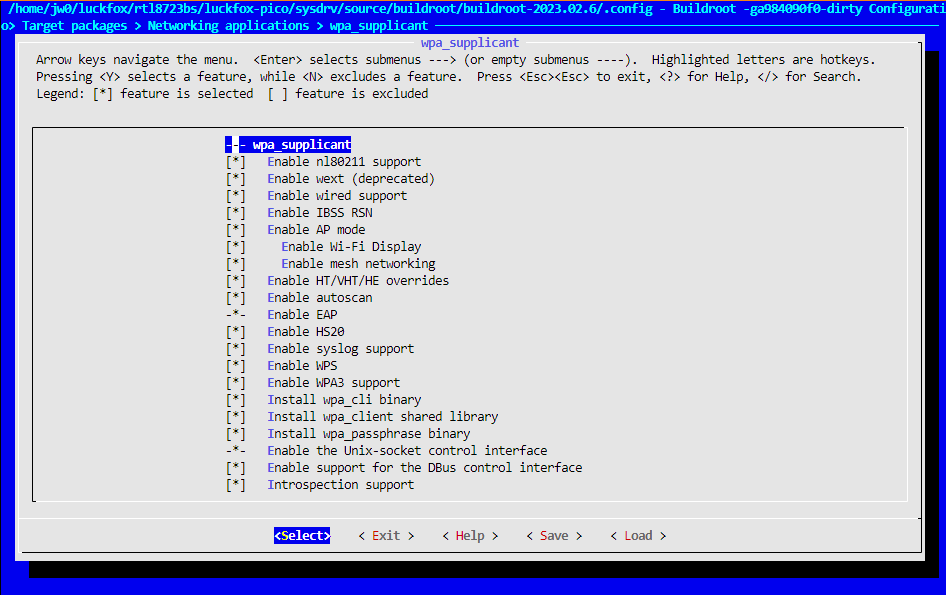Click the .config file path in title line
The height and width of the screenshot is (595, 946).
point(331,9)
